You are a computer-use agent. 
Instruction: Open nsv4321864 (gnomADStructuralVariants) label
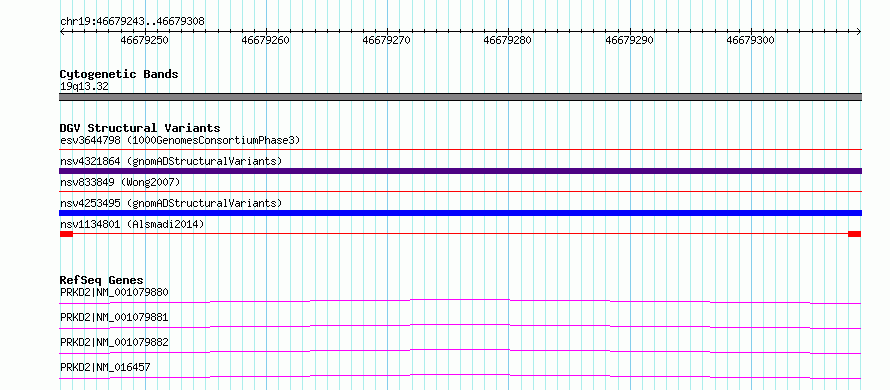point(171,161)
